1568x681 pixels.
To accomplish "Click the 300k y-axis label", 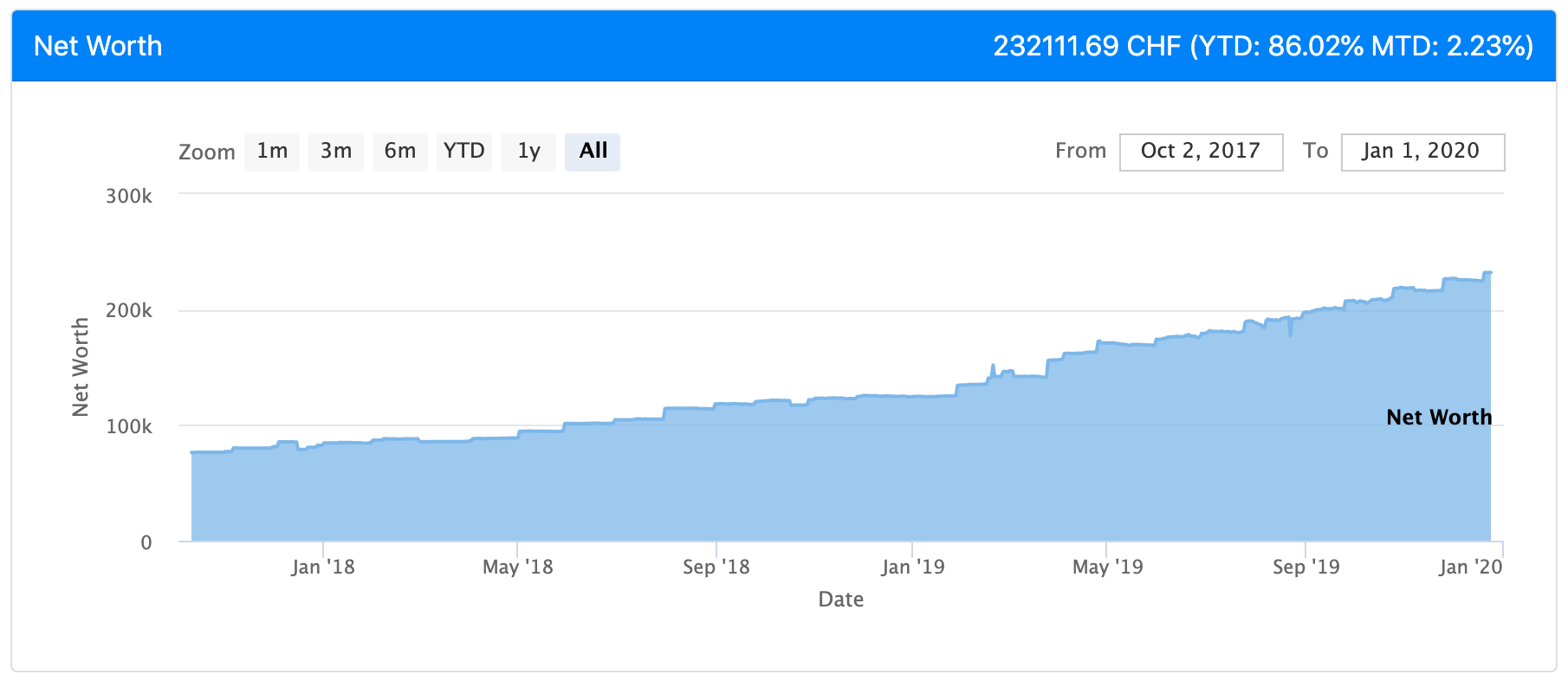I will click(x=129, y=196).
